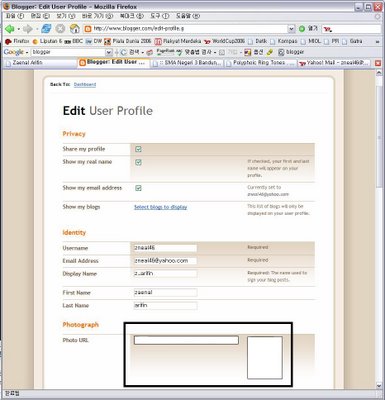Screen dimensions: 385x400
Task: Click the Stop loading icon
Action: [60, 29]
